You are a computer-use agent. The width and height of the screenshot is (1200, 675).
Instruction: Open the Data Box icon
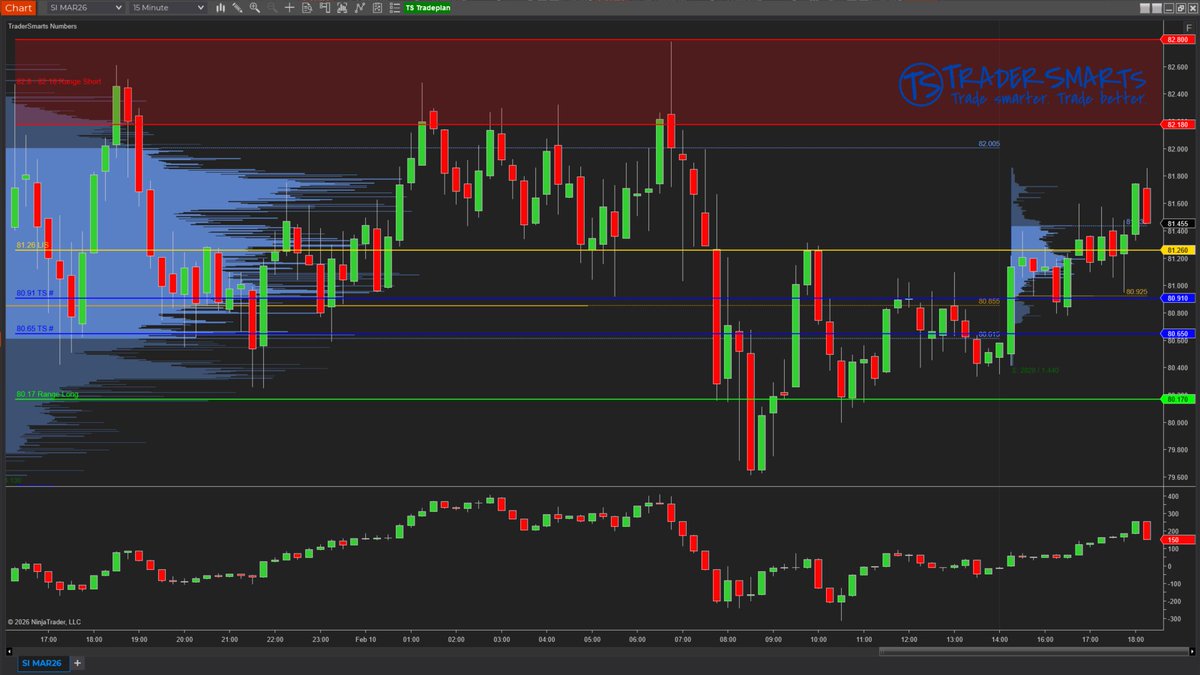(307, 8)
